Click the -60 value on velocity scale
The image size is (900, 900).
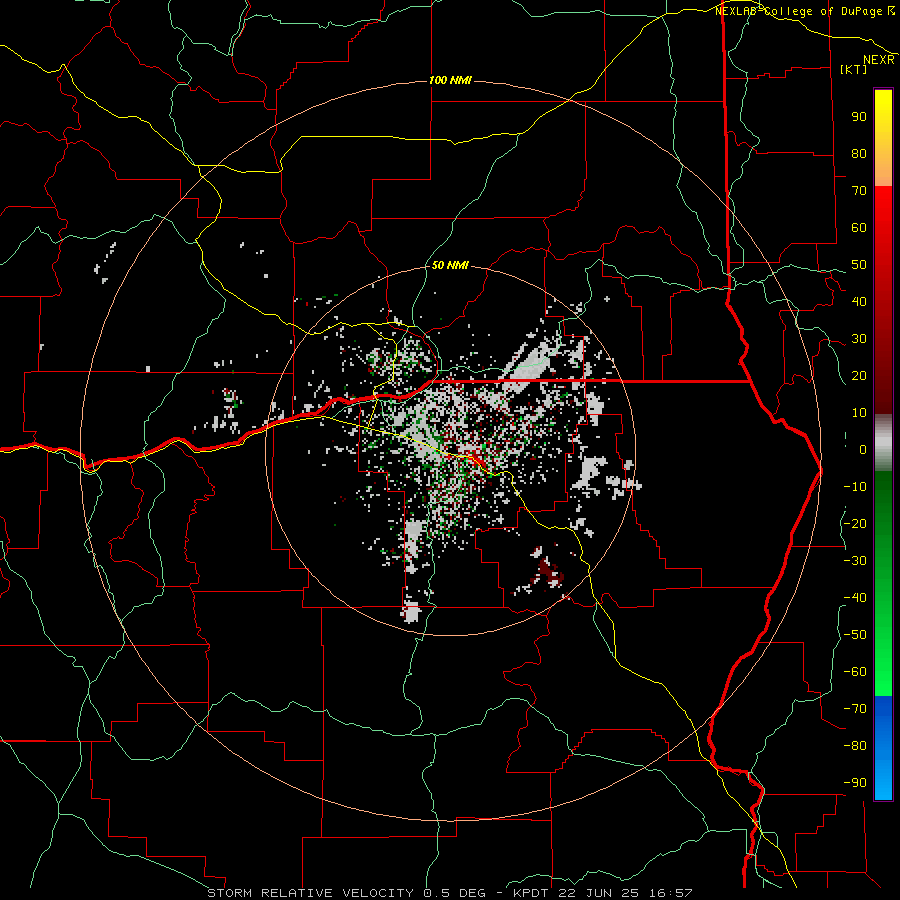tap(855, 672)
